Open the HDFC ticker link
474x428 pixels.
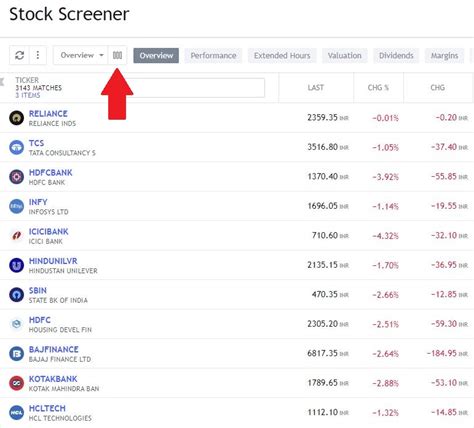[40, 320]
